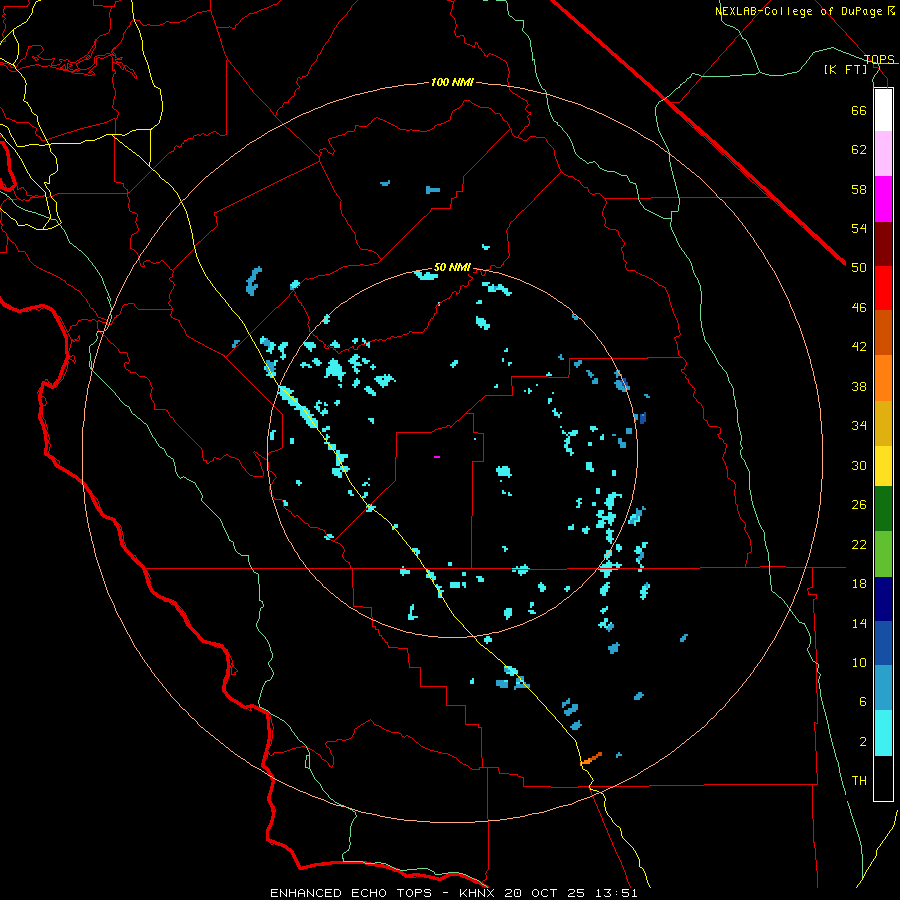Image resolution: width=900 pixels, height=900 pixels.
Task: Select the light green legend swatch
Action: click(883, 554)
